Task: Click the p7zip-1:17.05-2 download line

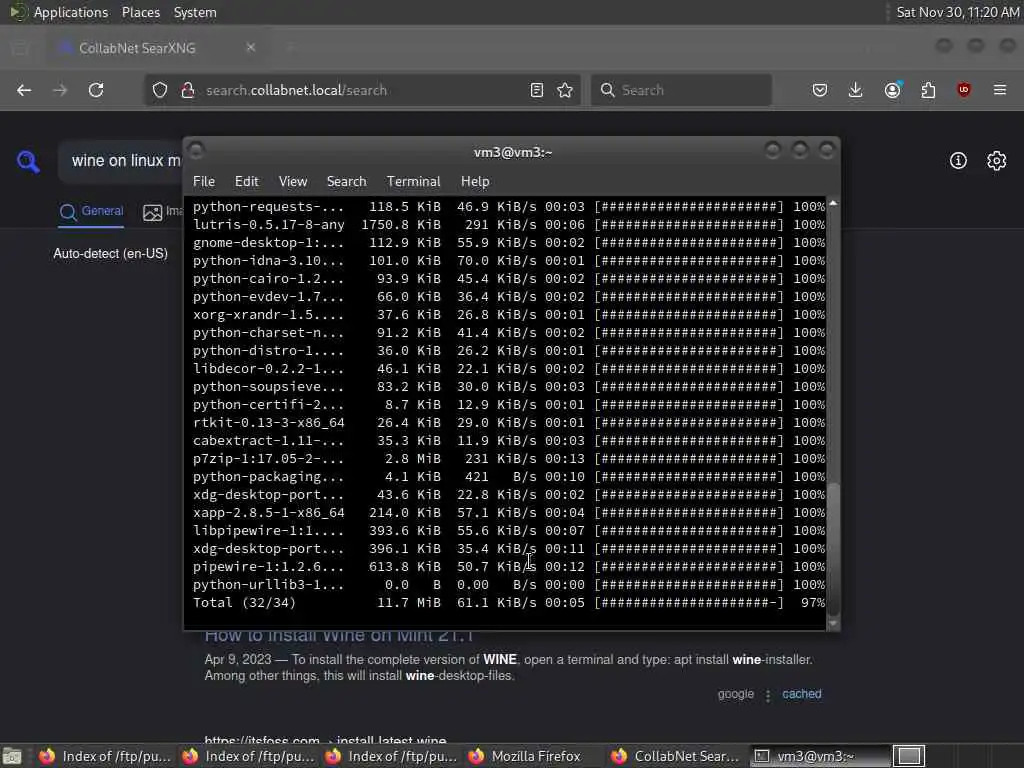Action: click(x=509, y=458)
